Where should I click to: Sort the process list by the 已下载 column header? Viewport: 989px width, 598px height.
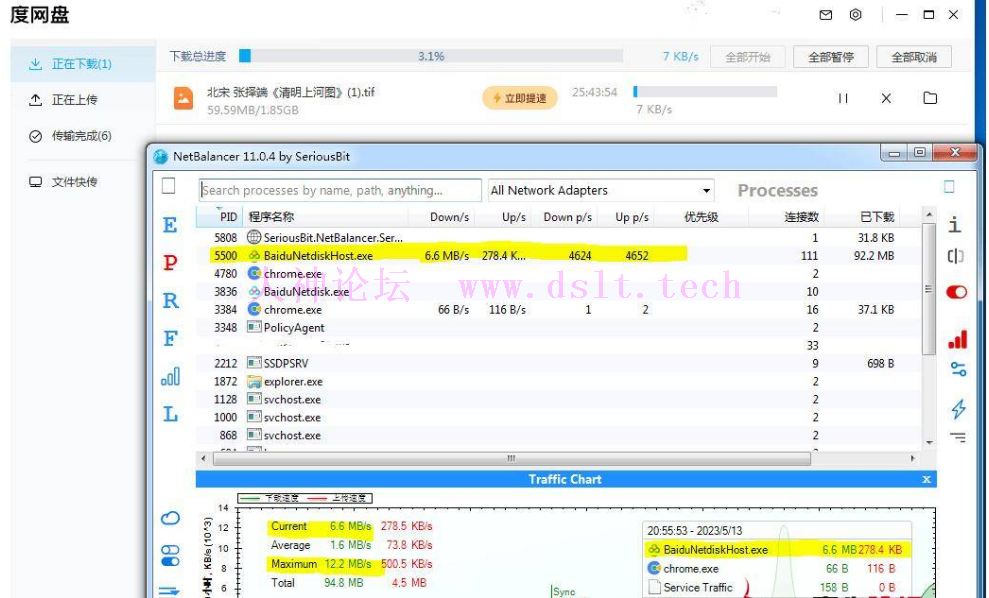pos(862,217)
